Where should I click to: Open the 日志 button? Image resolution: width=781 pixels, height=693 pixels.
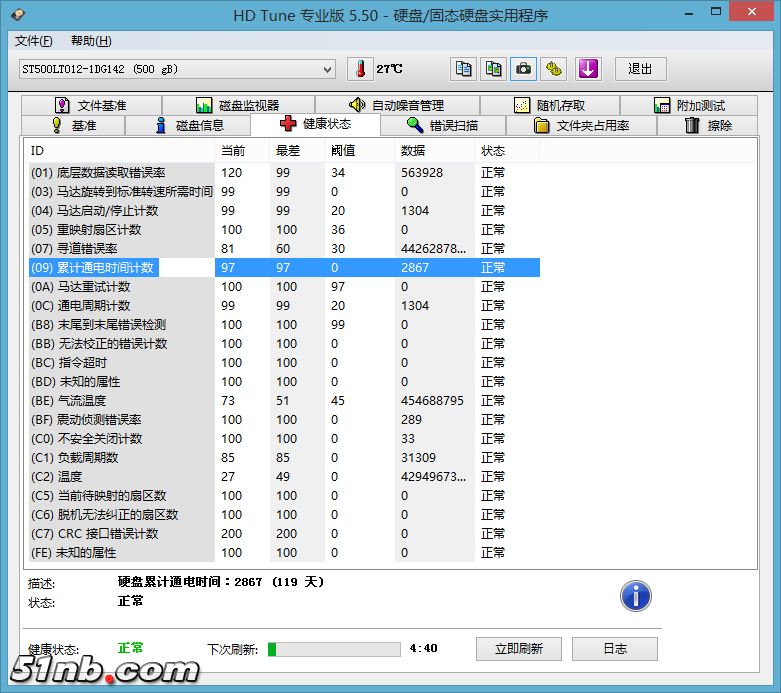pos(615,649)
